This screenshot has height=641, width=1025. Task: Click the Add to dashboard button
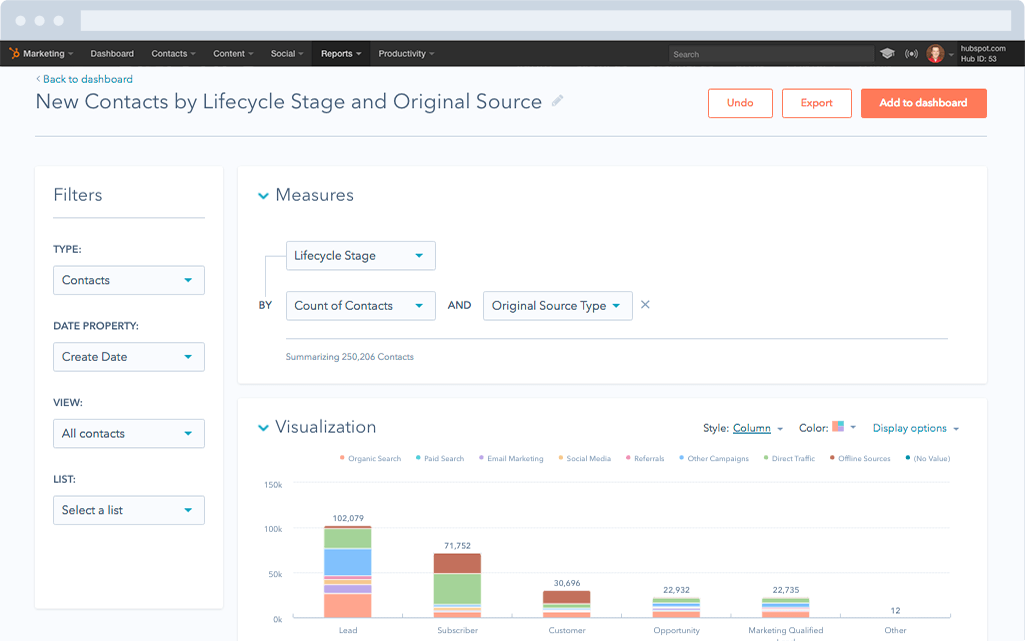click(x=924, y=103)
